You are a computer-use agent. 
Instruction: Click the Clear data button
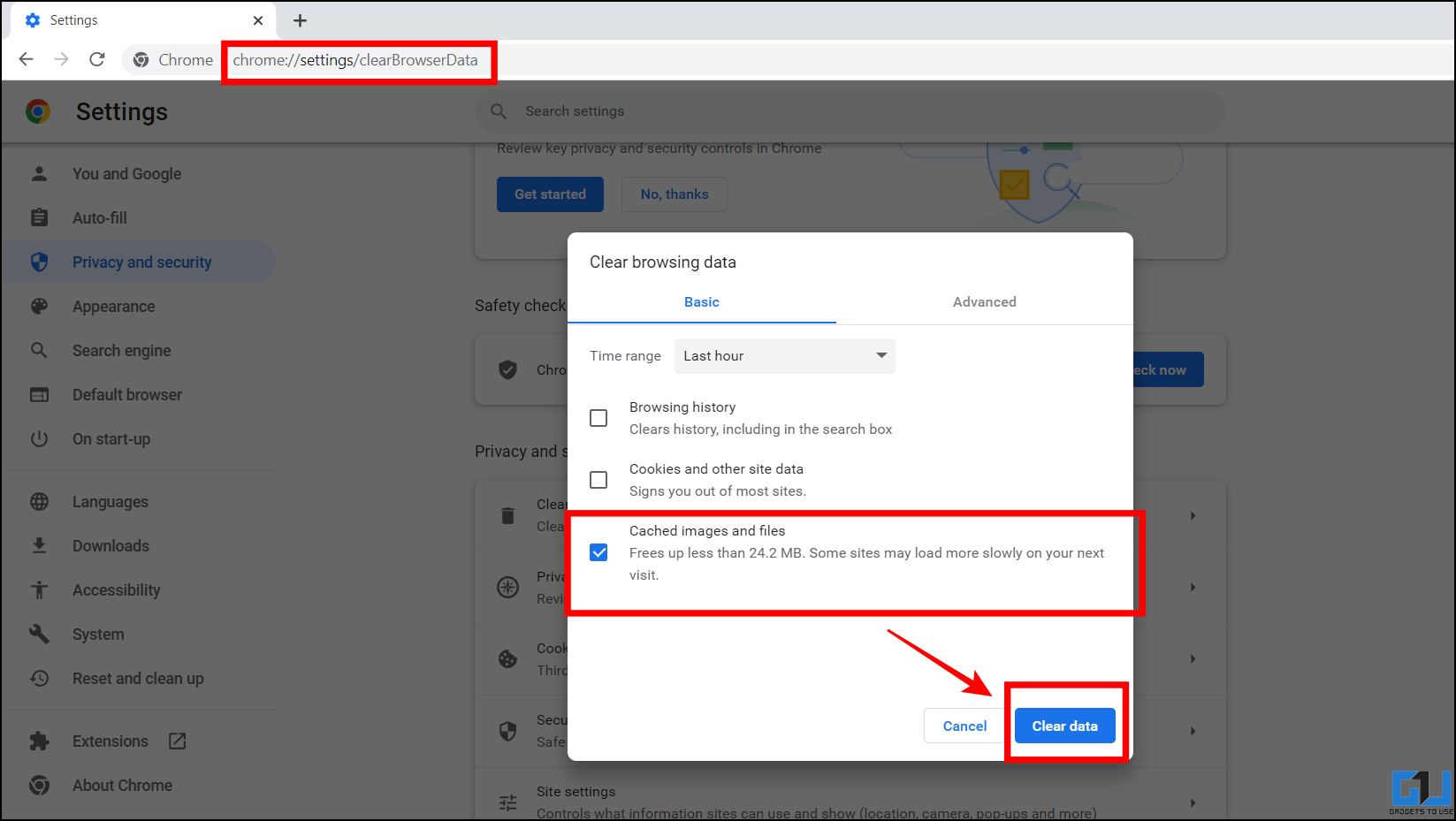(x=1064, y=726)
